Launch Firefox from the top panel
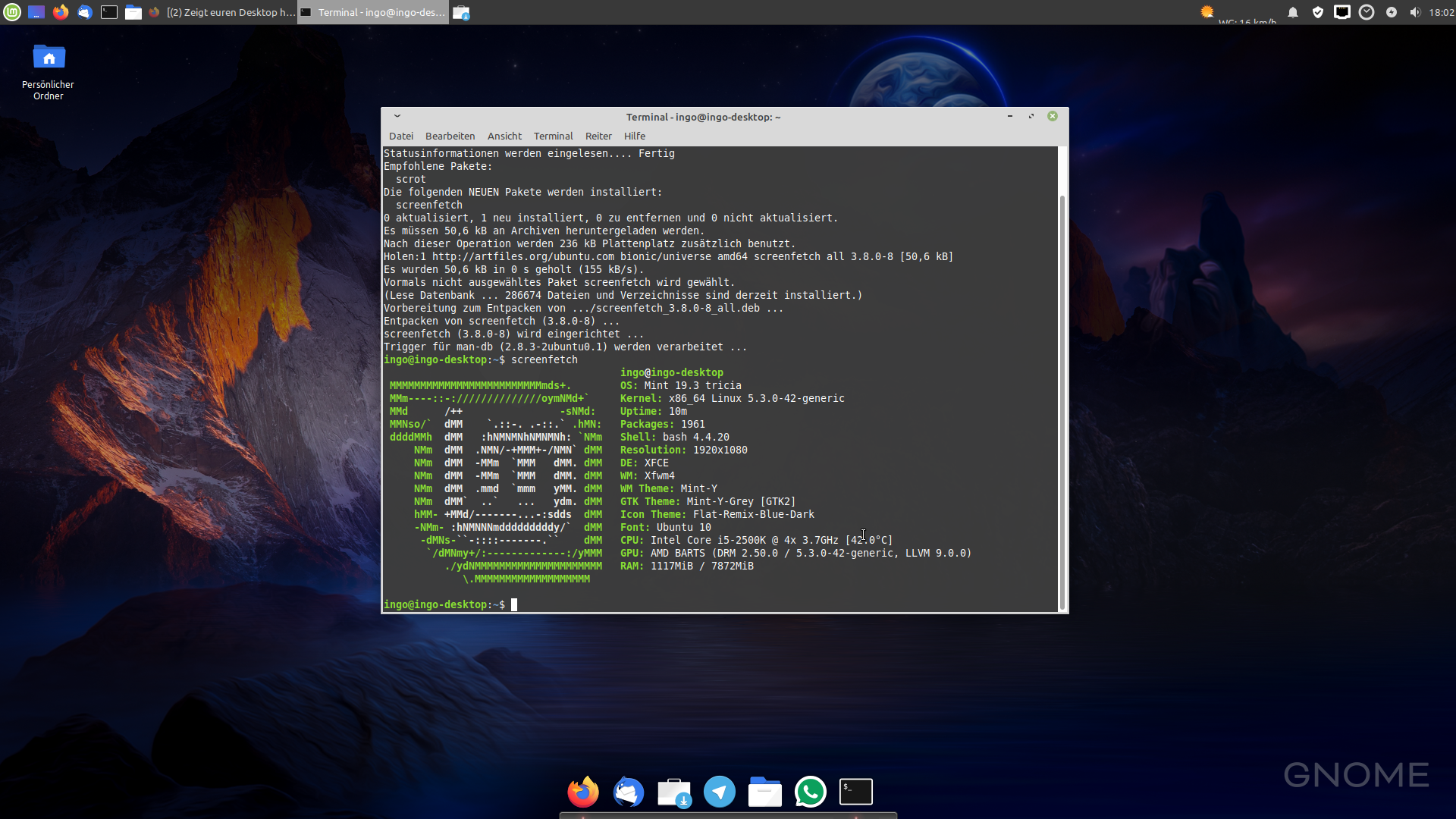Image resolution: width=1456 pixels, height=819 pixels. [x=61, y=12]
